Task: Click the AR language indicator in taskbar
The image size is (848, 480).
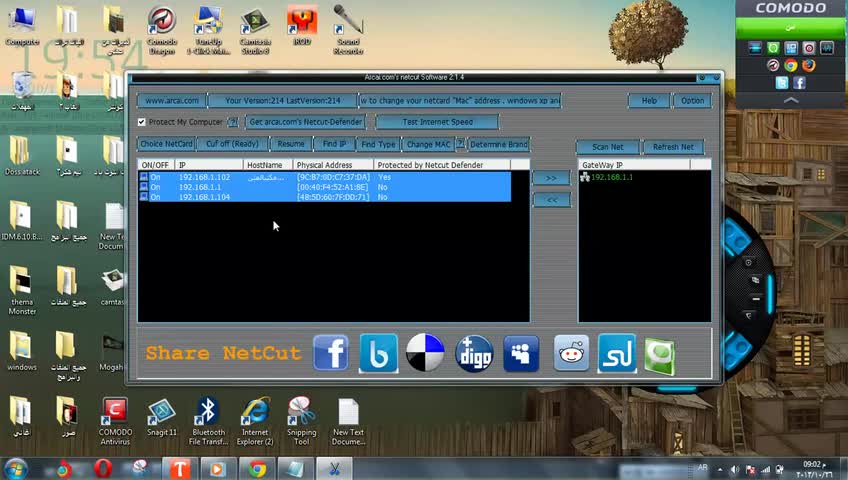Action: (703, 467)
